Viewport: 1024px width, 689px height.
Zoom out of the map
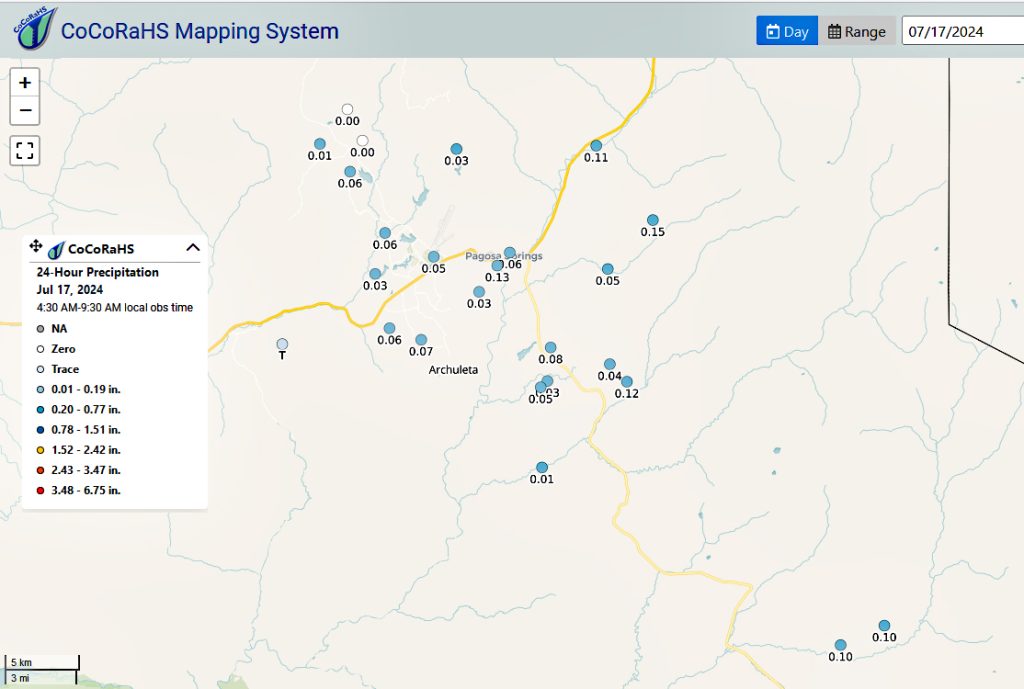25,110
